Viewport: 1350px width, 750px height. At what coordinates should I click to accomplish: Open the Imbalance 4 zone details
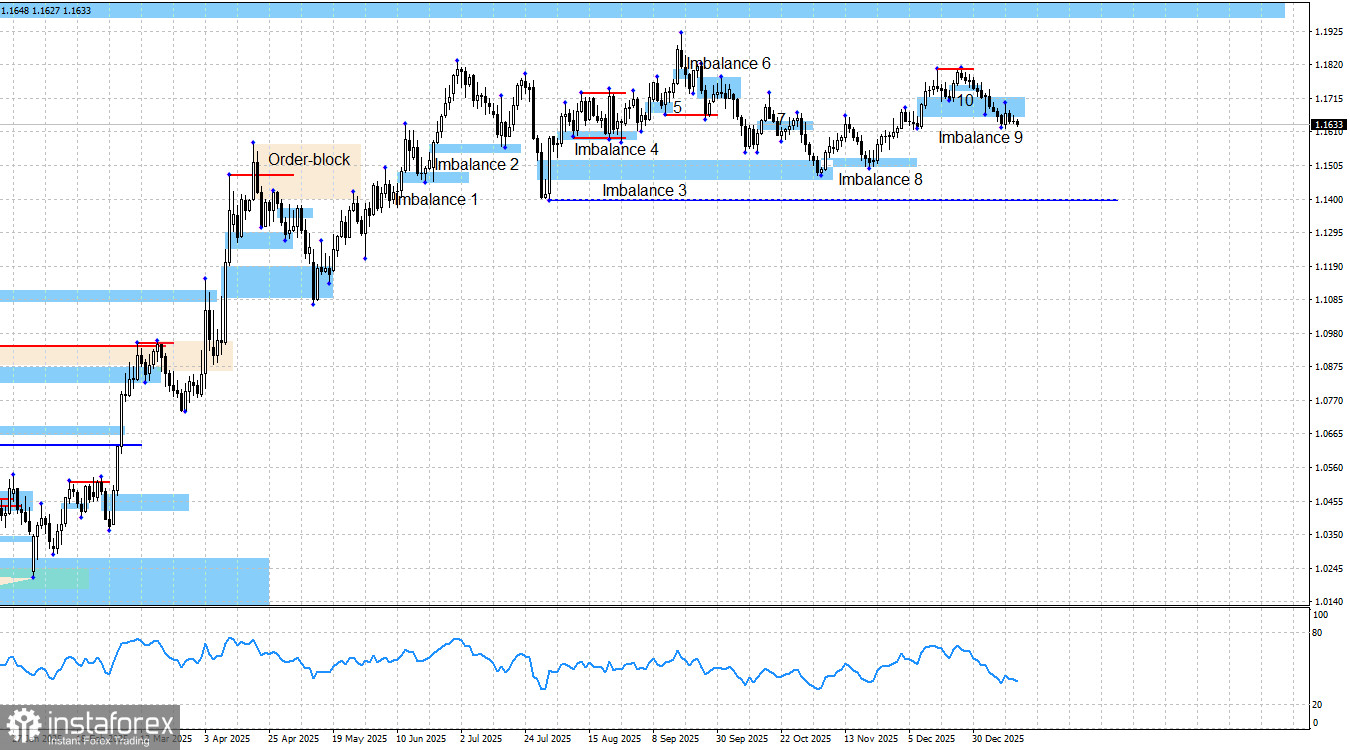[616, 149]
